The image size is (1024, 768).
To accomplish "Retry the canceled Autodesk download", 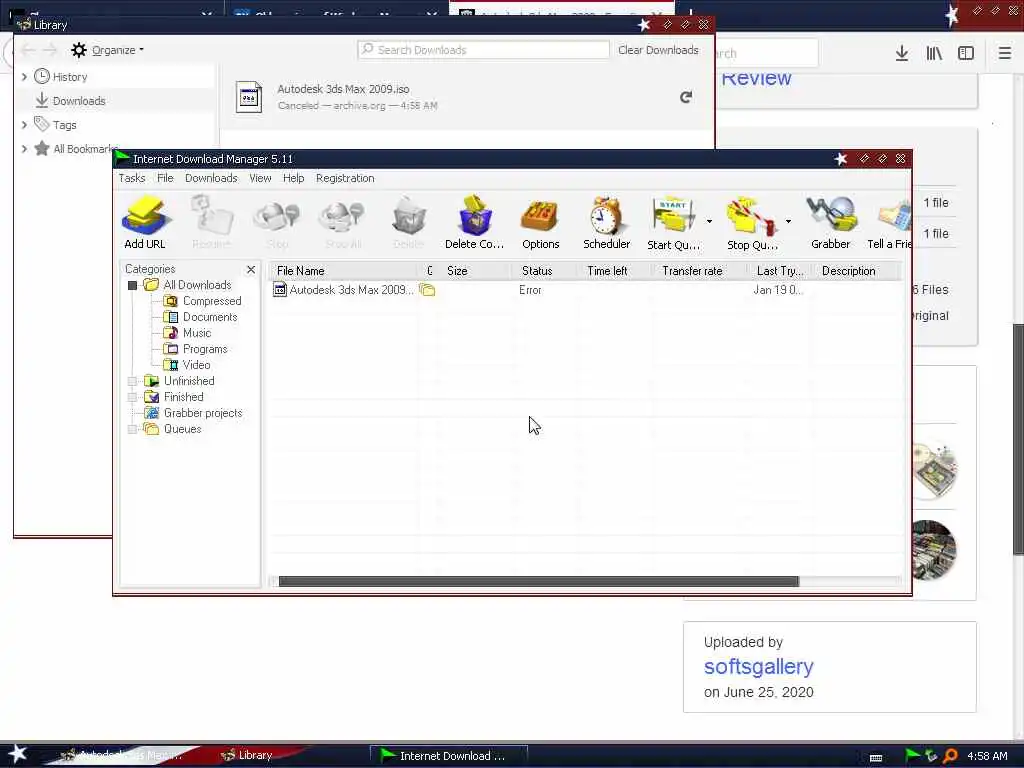I will (686, 97).
